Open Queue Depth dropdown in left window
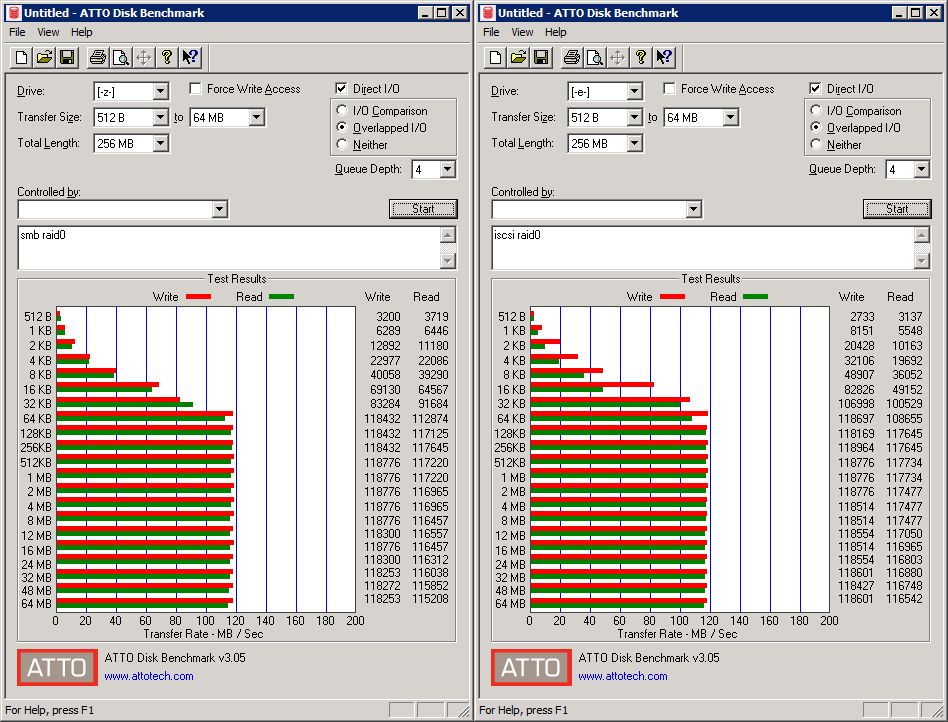Screen dimensions: 948x722 [x=447, y=169]
